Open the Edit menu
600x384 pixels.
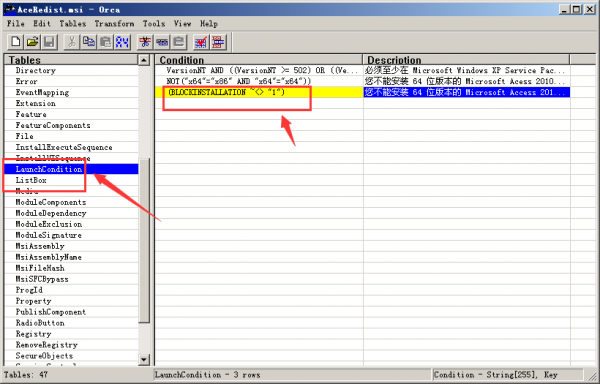click(42, 24)
